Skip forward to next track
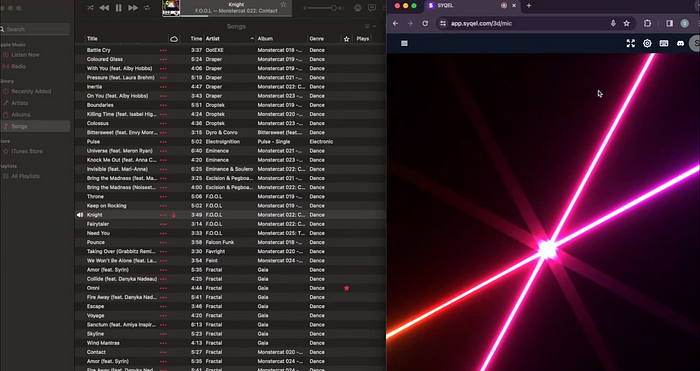The width and height of the screenshot is (700, 371). point(133,8)
